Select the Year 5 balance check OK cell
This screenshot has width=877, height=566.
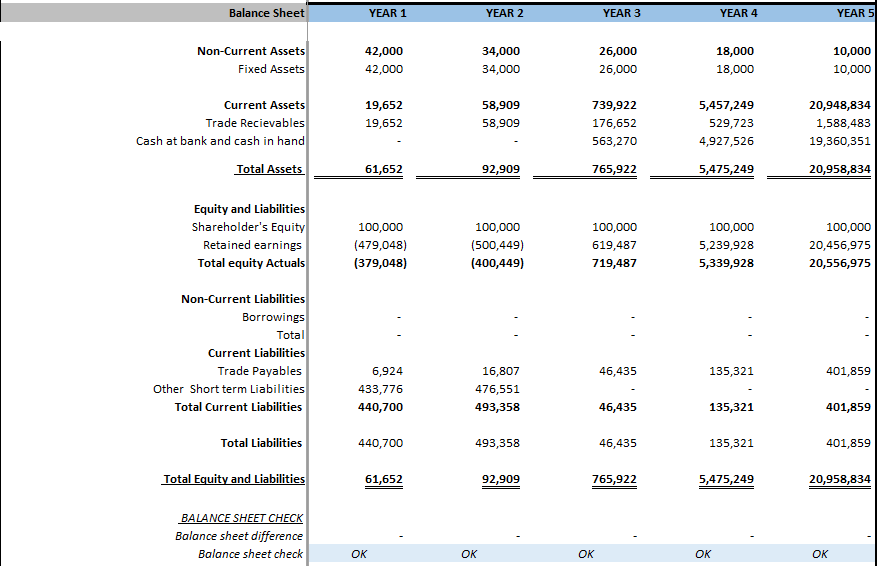pos(820,553)
